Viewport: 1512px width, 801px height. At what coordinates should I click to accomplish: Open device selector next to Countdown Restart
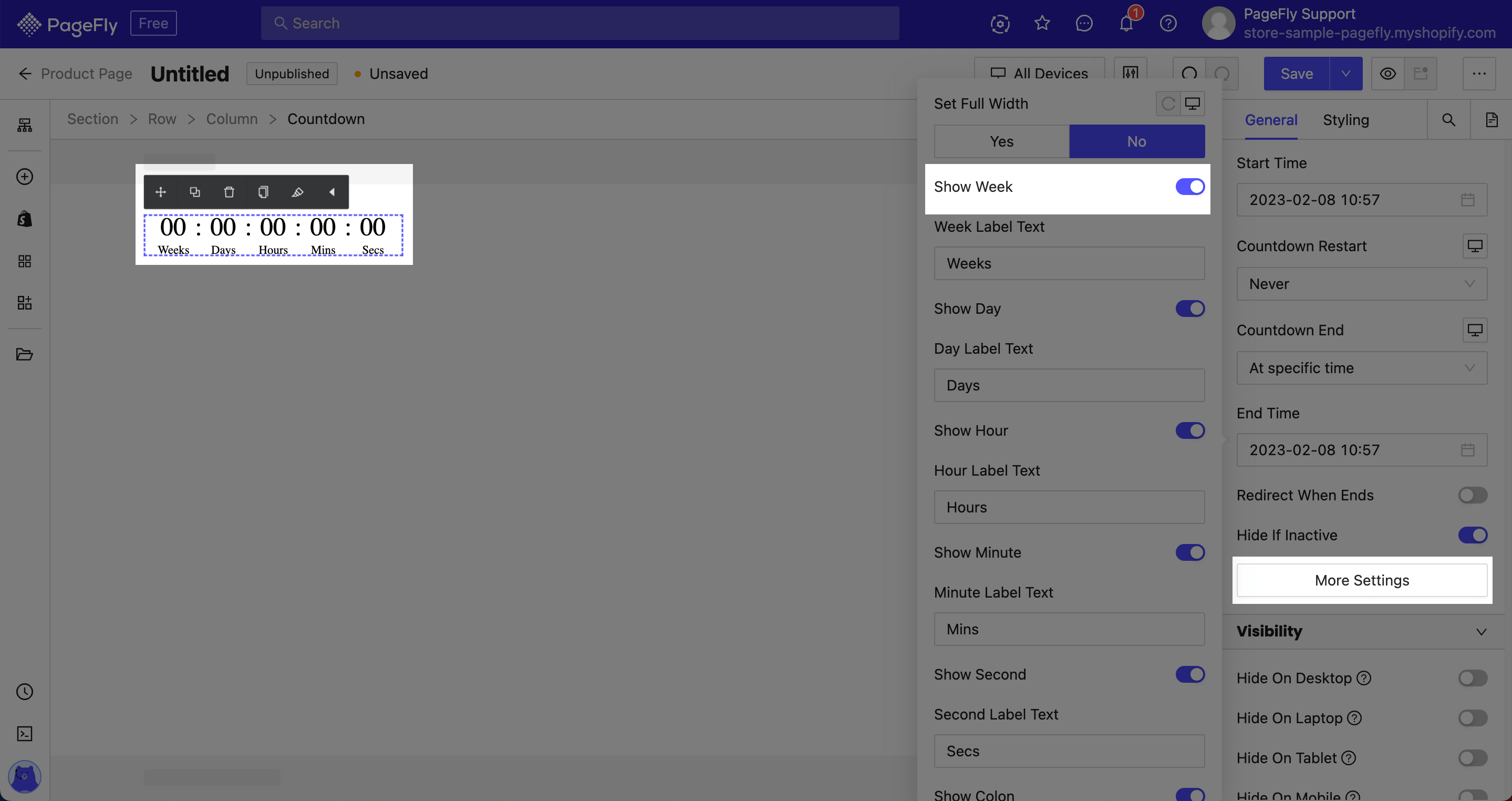click(1474, 246)
